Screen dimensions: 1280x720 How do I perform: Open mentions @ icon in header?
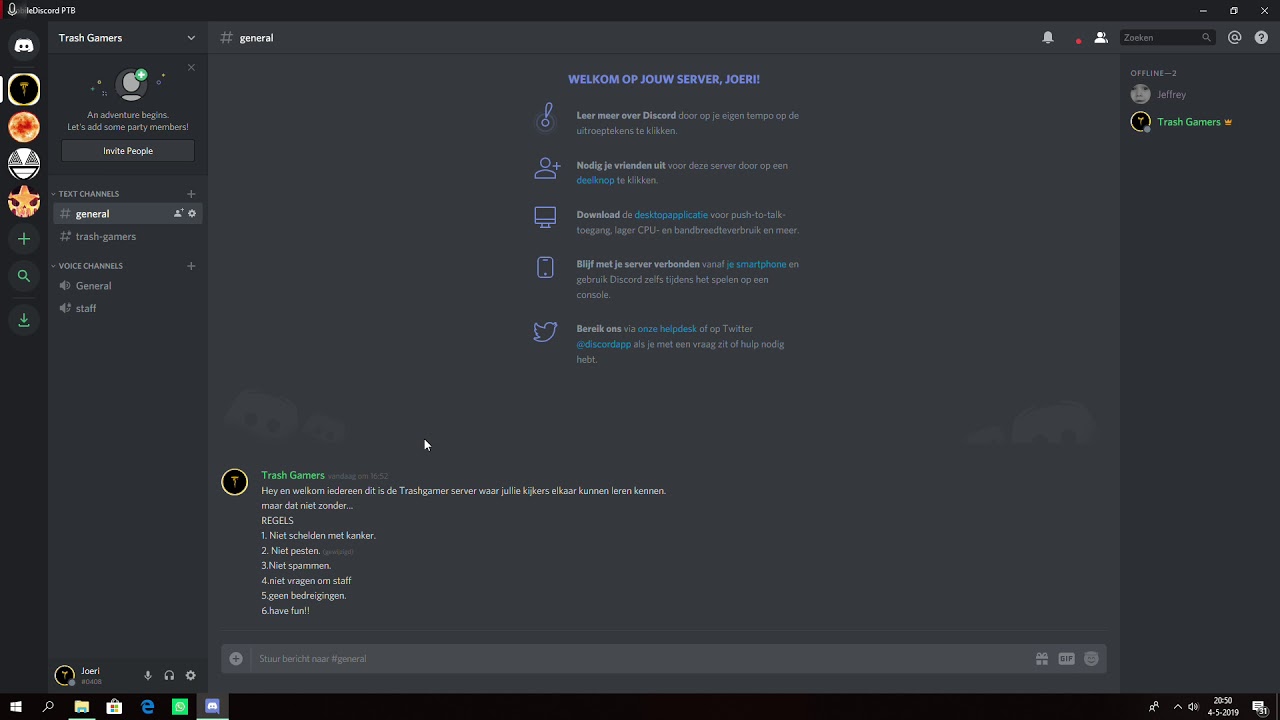tap(1235, 38)
